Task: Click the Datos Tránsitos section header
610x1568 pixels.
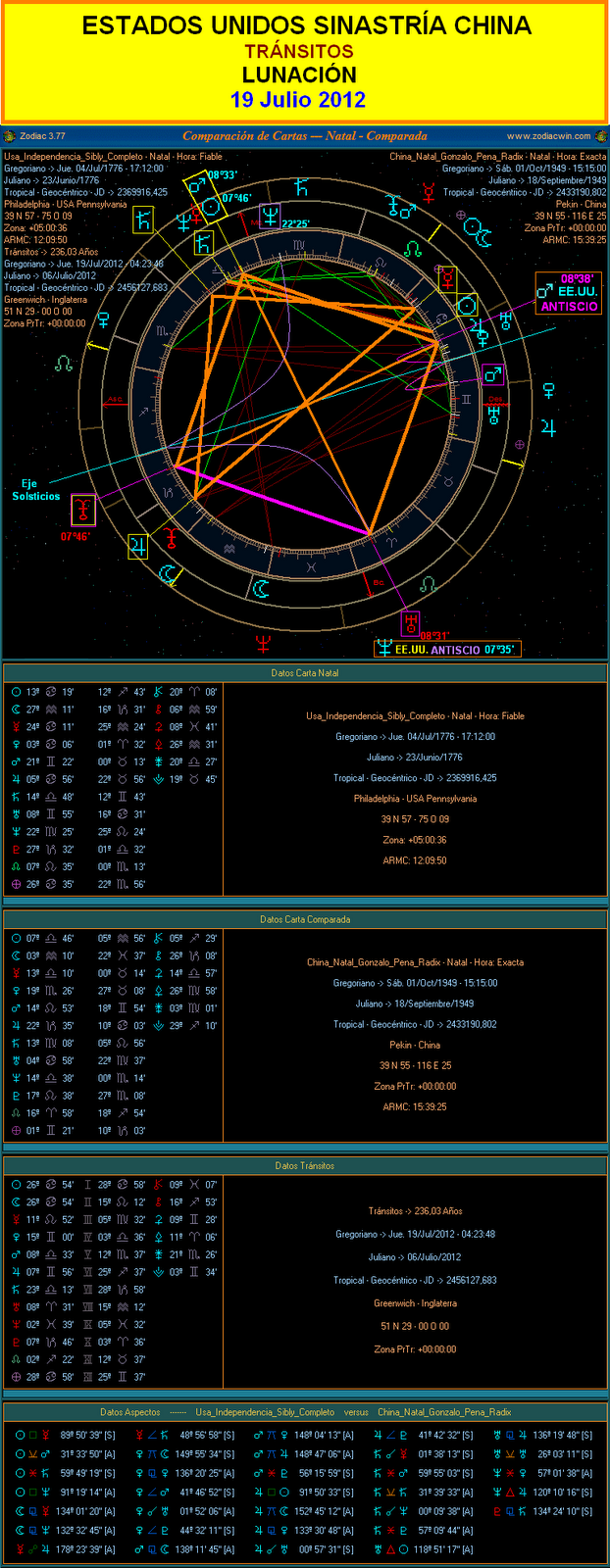Action: 305,1166
